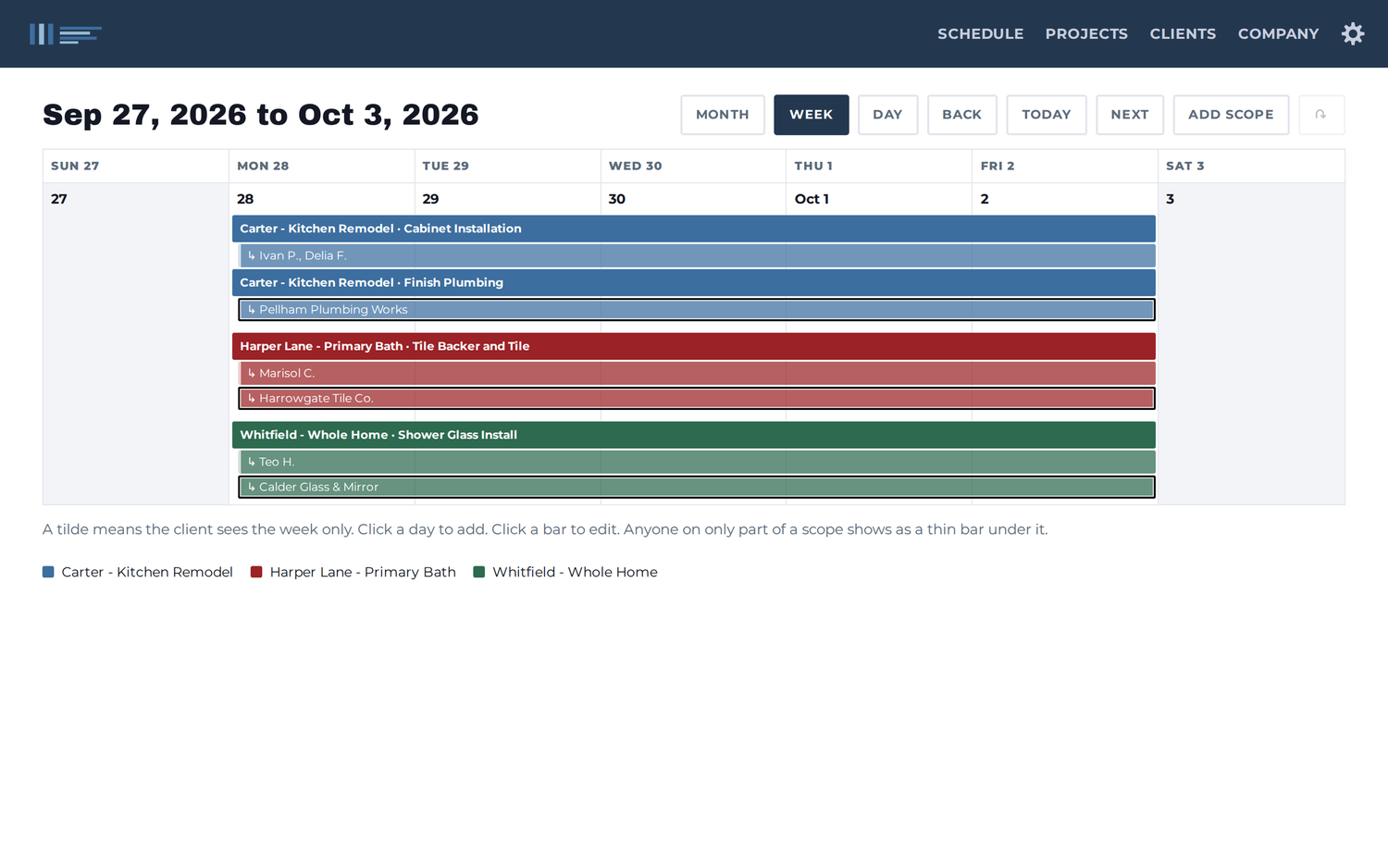
Task: Jump to Today in the calendar
Action: [1047, 115]
